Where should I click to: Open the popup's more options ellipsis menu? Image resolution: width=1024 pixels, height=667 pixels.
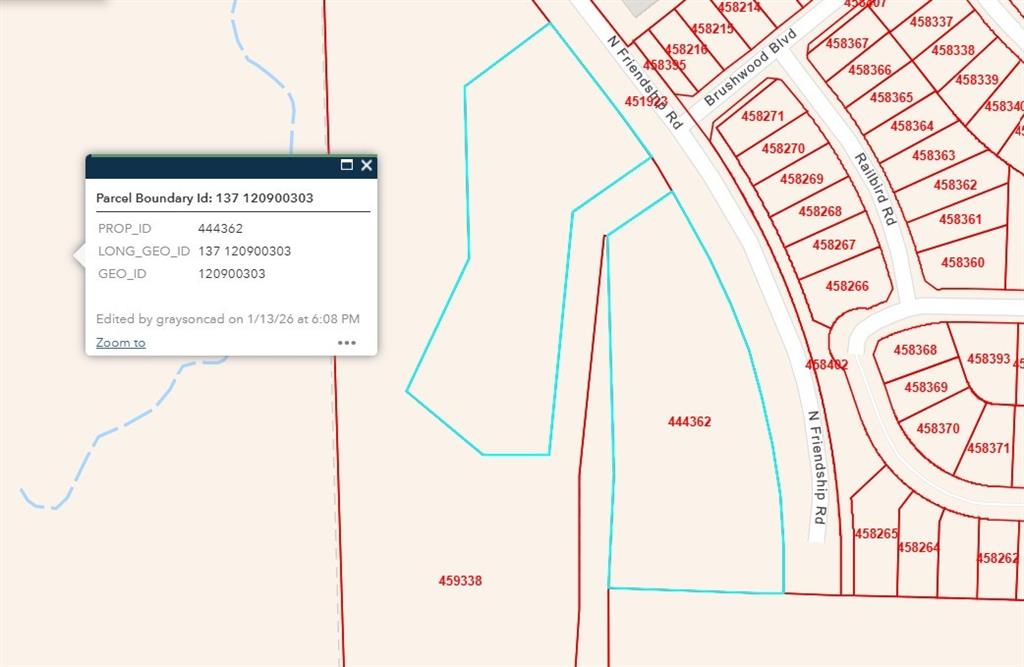[347, 342]
